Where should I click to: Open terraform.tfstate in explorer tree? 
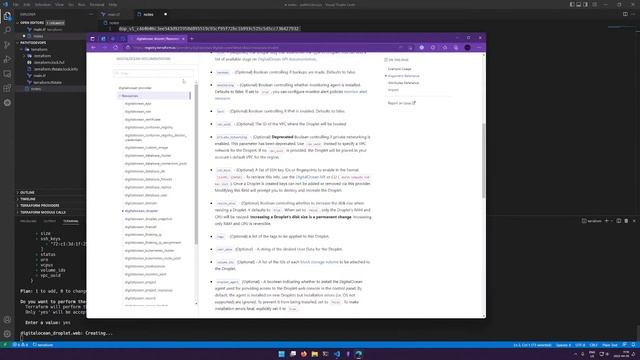click(47, 82)
